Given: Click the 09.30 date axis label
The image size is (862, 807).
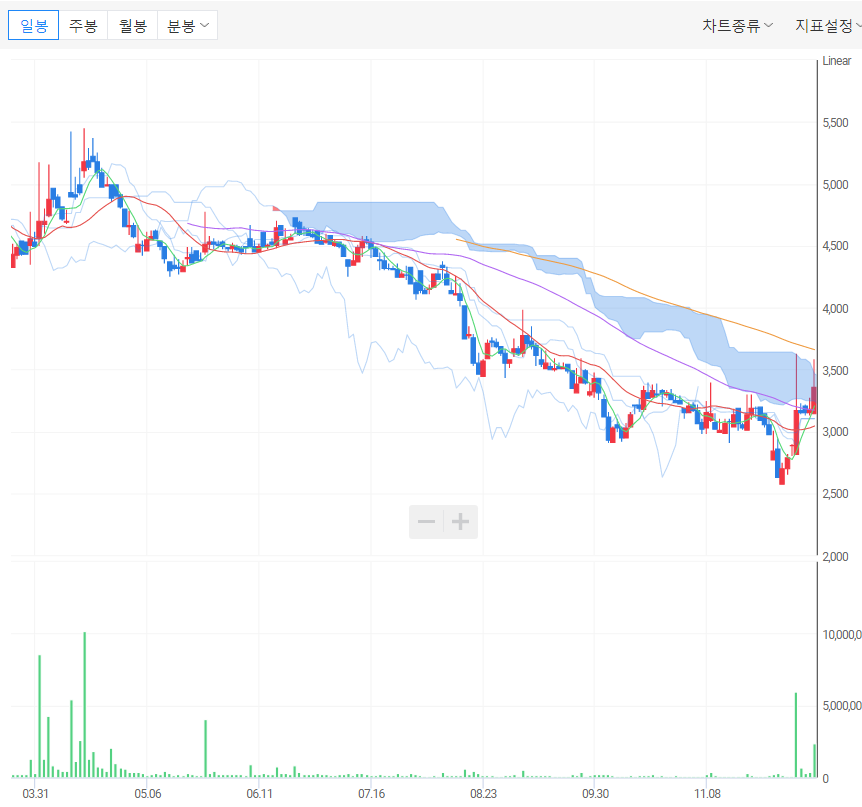Looking at the screenshot, I should [x=596, y=794].
